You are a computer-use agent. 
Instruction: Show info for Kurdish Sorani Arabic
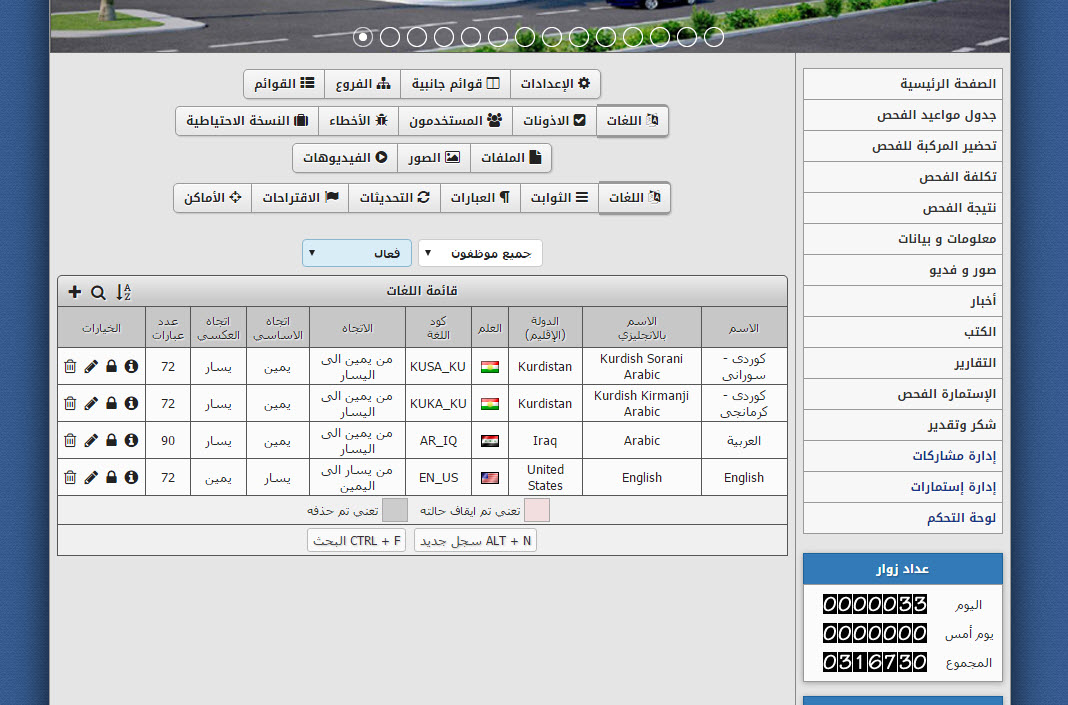click(x=131, y=366)
